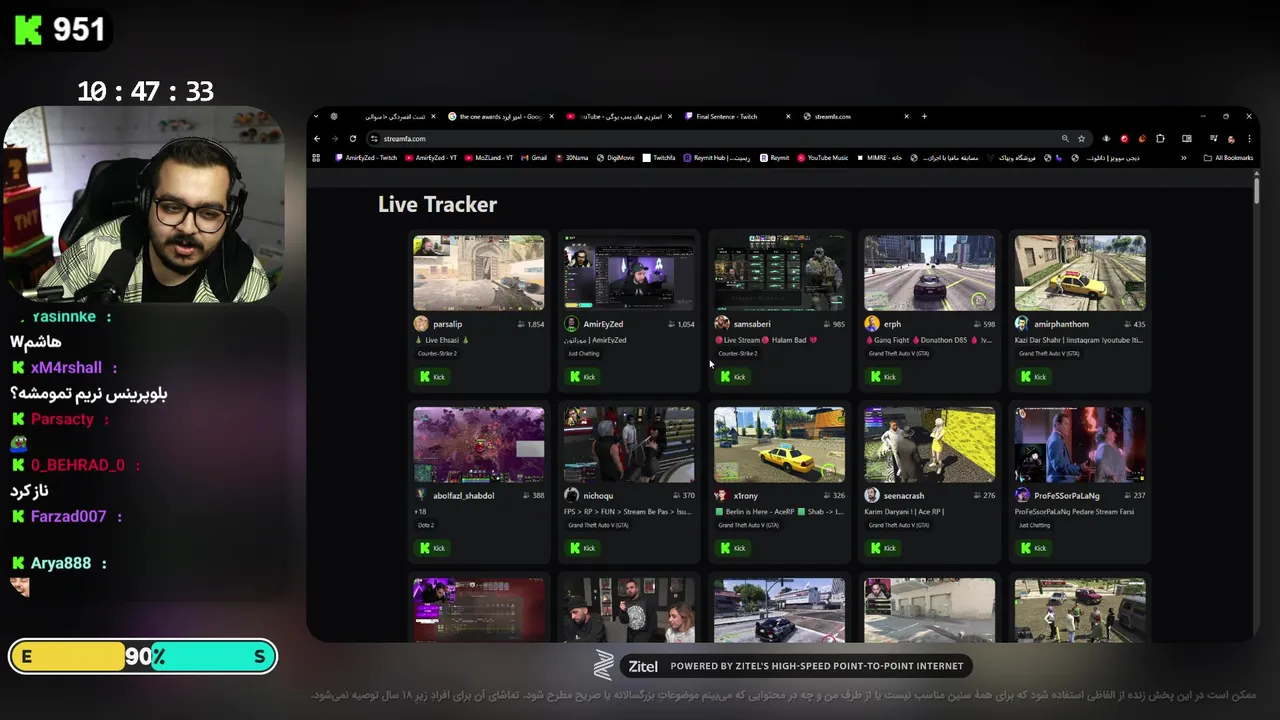This screenshot has width=1280, height=720.
Task: Click the Kick badge on amirphanthom card
Action: (1034, 377)
